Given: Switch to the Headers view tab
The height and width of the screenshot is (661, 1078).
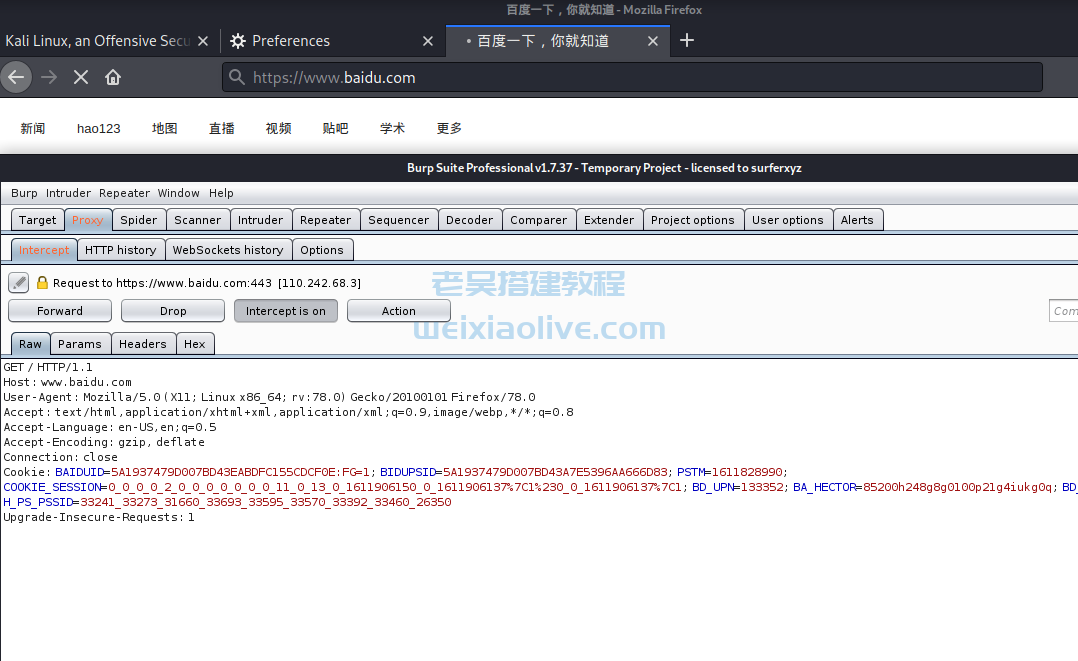Looking at the screenshot, I should tap(143, 344).
